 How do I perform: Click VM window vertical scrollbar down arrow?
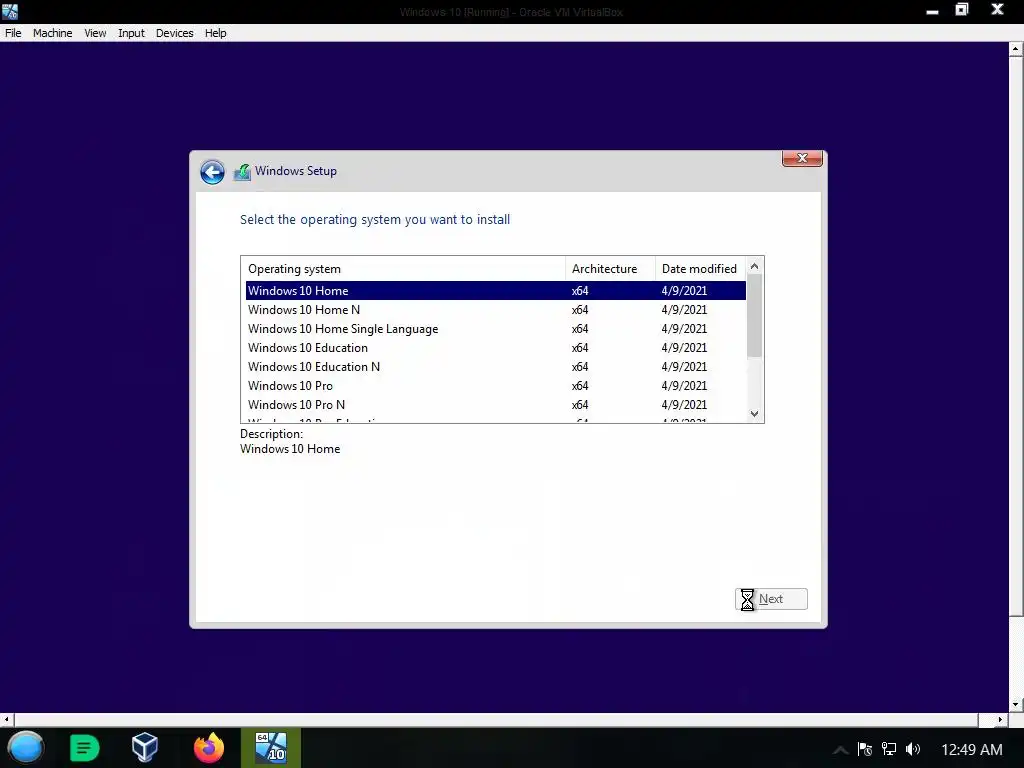1016,705
